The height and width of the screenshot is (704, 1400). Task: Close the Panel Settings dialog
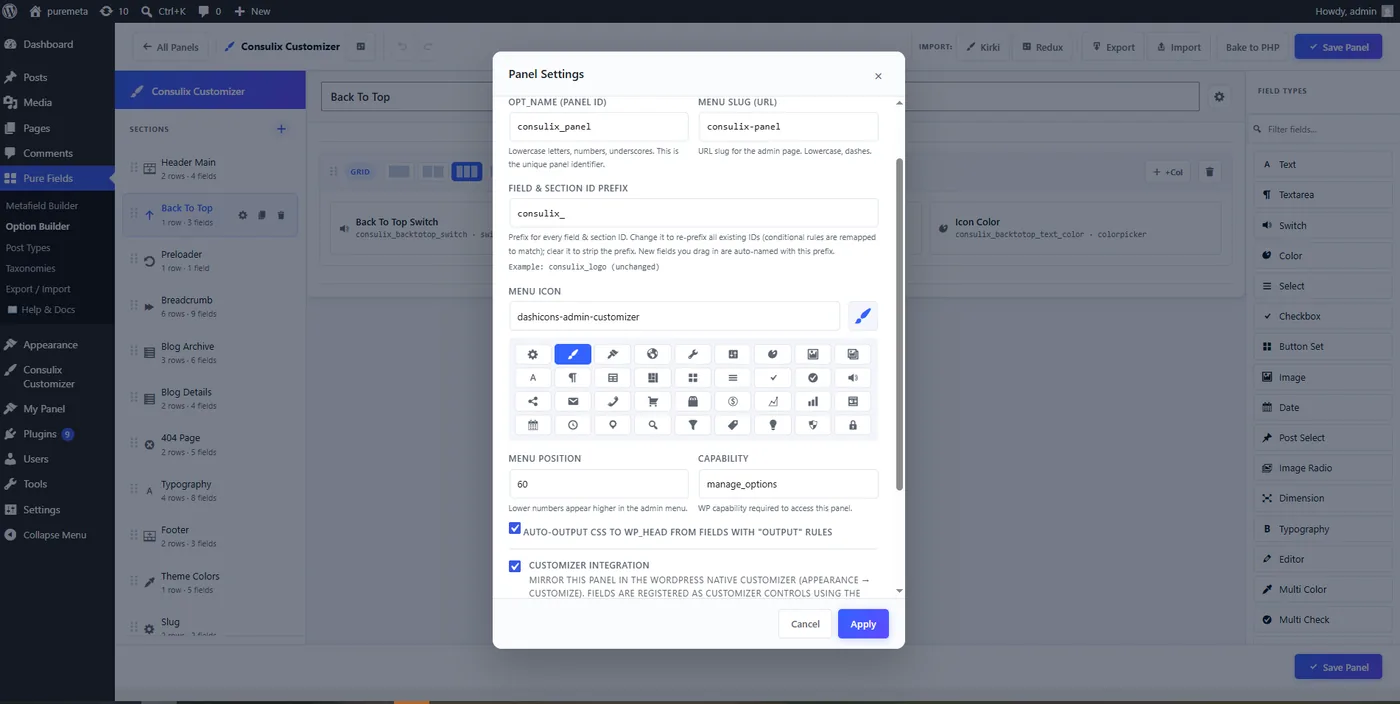point(878,76)
